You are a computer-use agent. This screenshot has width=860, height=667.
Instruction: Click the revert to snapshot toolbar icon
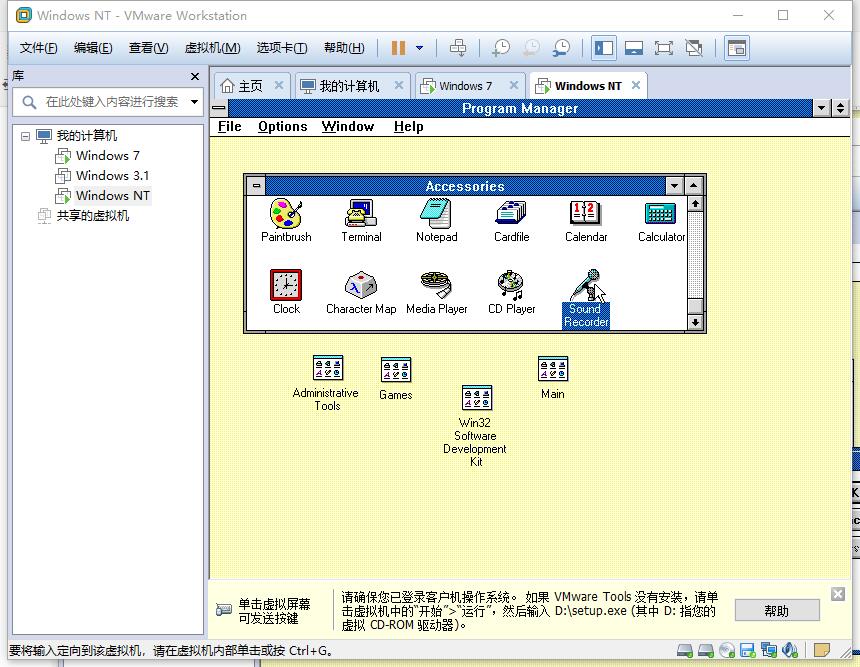pos(531,48)
